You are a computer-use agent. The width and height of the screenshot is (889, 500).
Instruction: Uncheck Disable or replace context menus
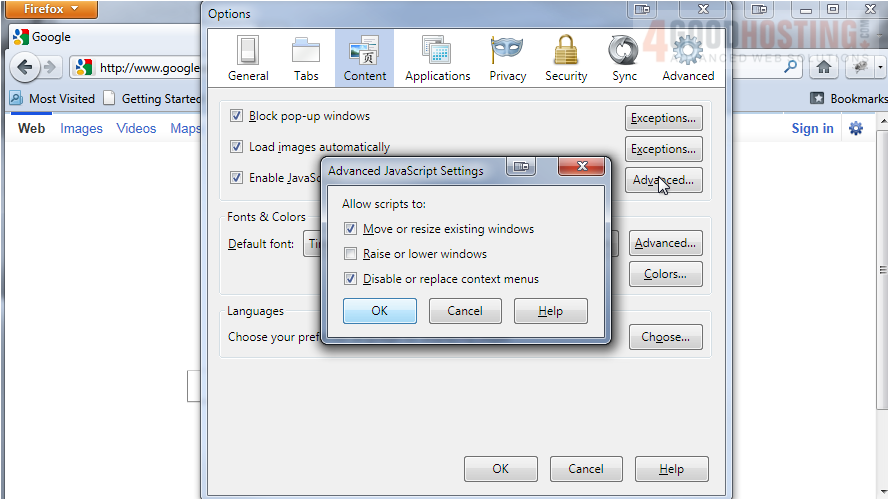pyautogui.click(x=350, y=279)
